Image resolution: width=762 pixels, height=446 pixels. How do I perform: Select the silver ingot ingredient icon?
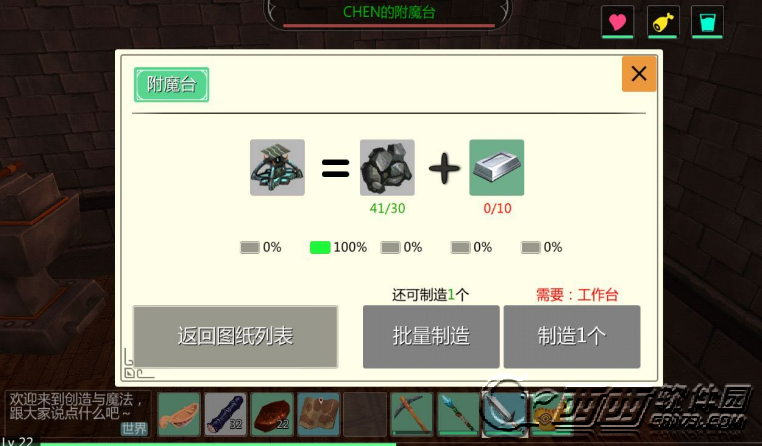497,168
